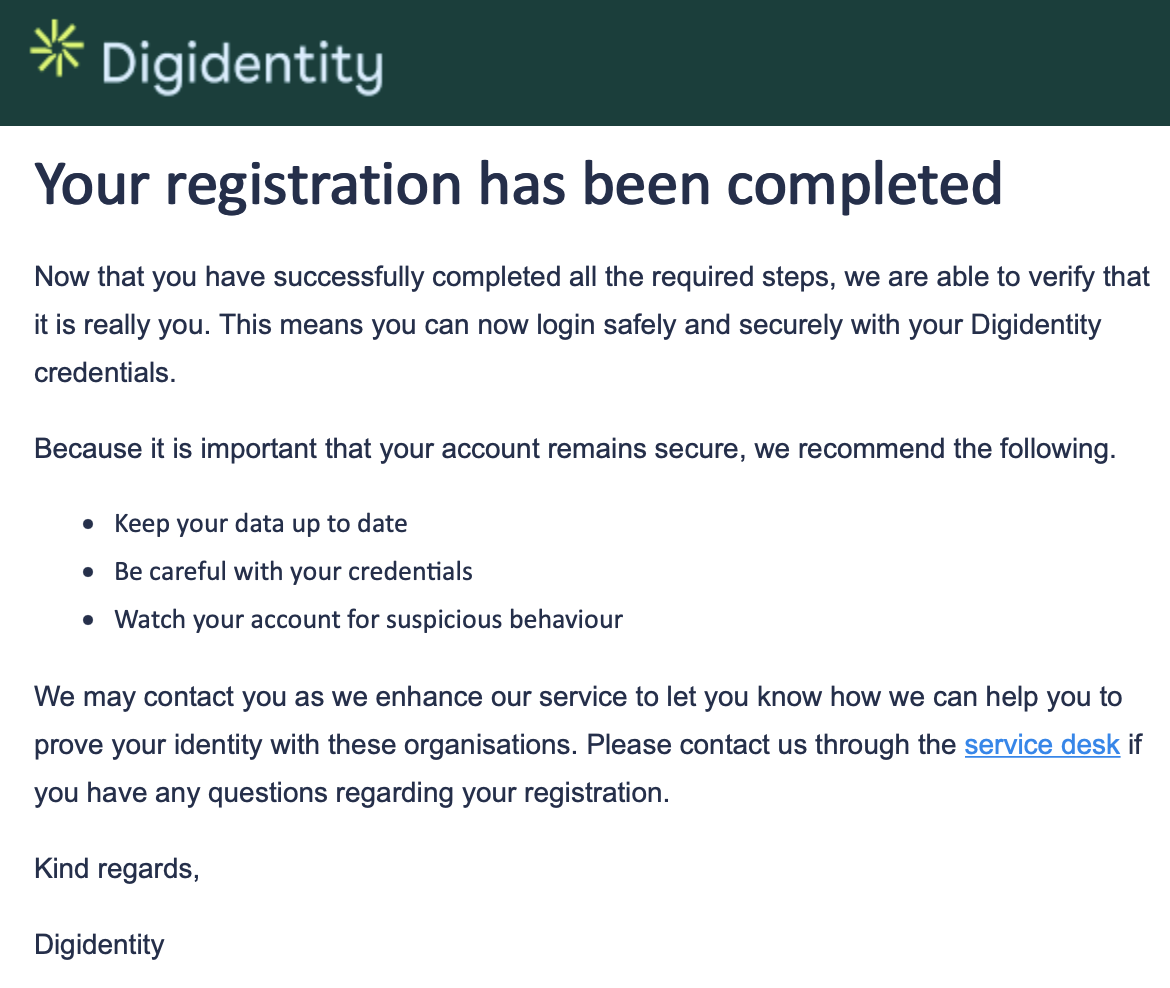
Task: Click the bullet dot before 'Keep your data'
Action: tap(89, 525)
